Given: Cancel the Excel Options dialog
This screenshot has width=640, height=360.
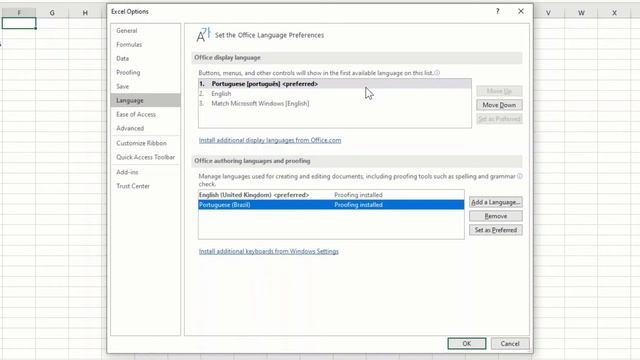Looking at the screenshot, I should (510, 344).
